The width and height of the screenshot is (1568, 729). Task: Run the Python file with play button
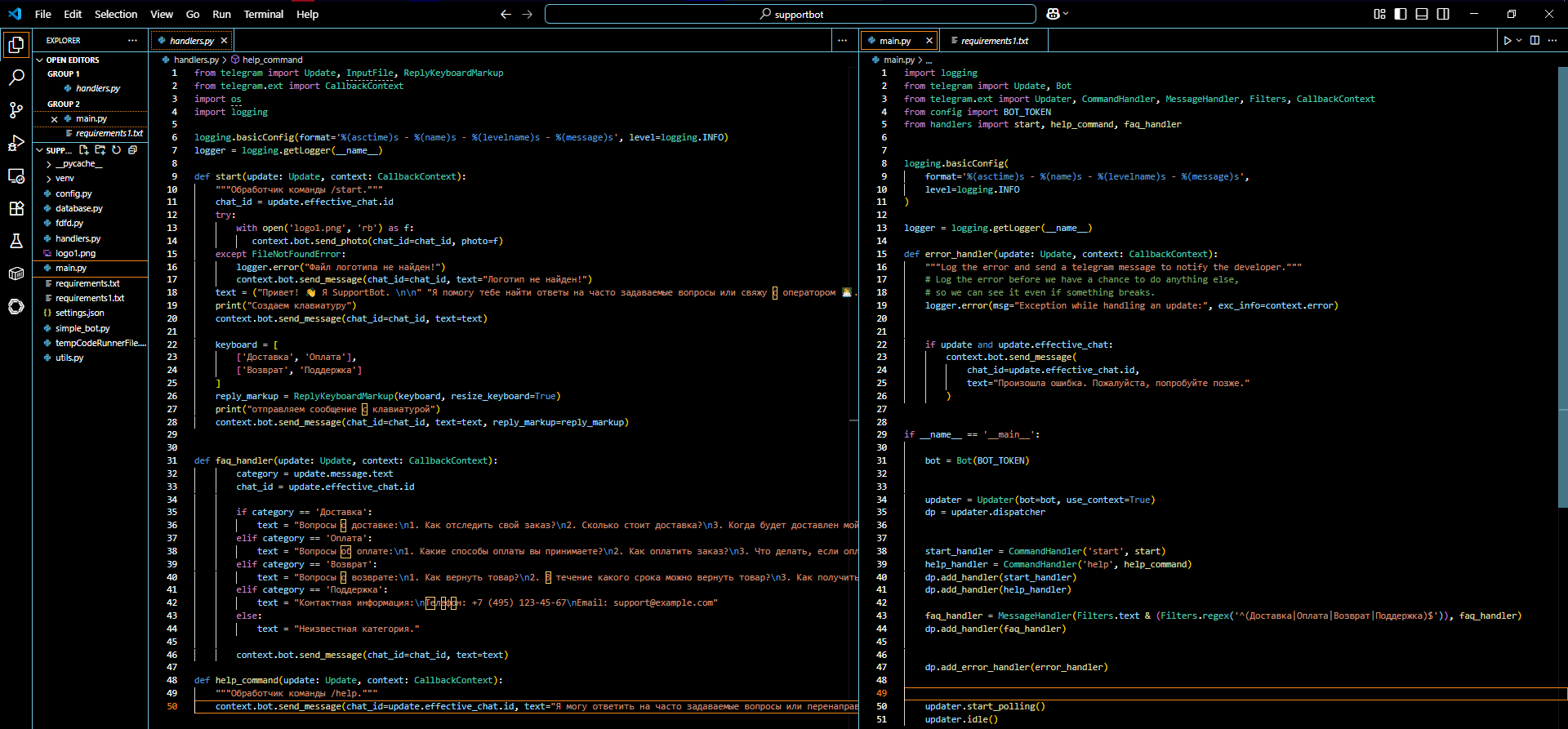pyautogui.click(x=1507, y=41)
